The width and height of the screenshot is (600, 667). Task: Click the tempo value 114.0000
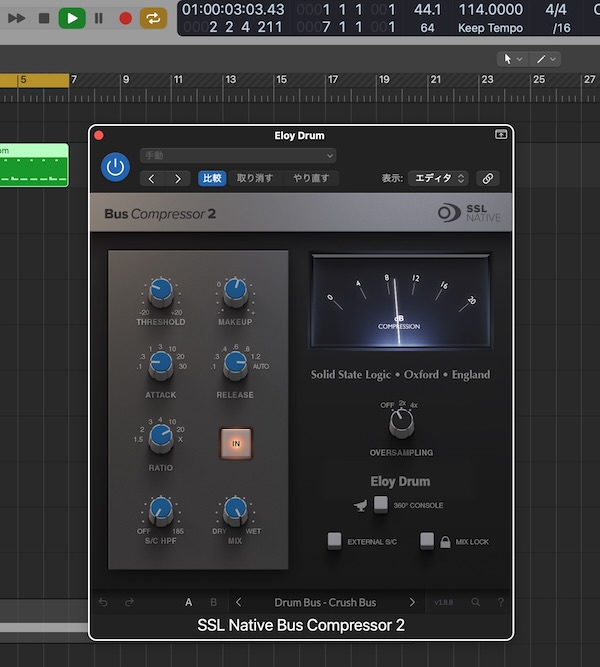tap(491, 9)
